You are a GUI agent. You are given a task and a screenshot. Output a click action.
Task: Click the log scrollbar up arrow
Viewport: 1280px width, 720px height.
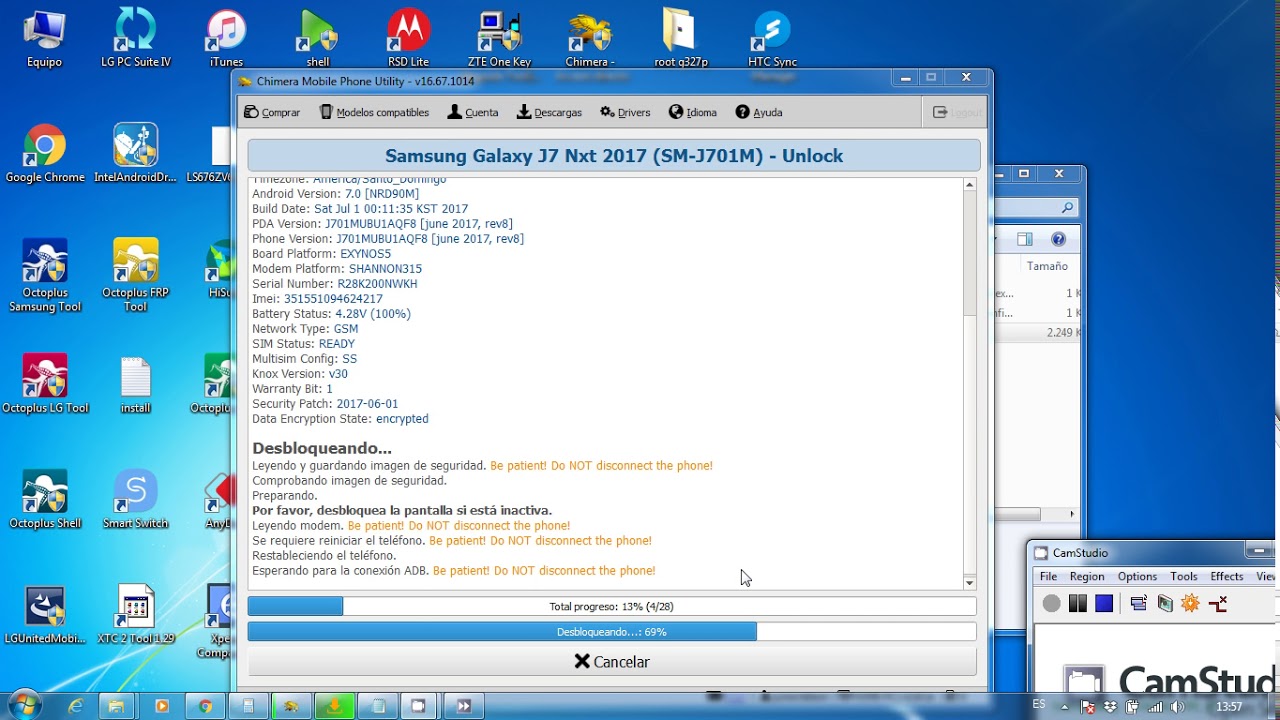click(x=969, y=185)
